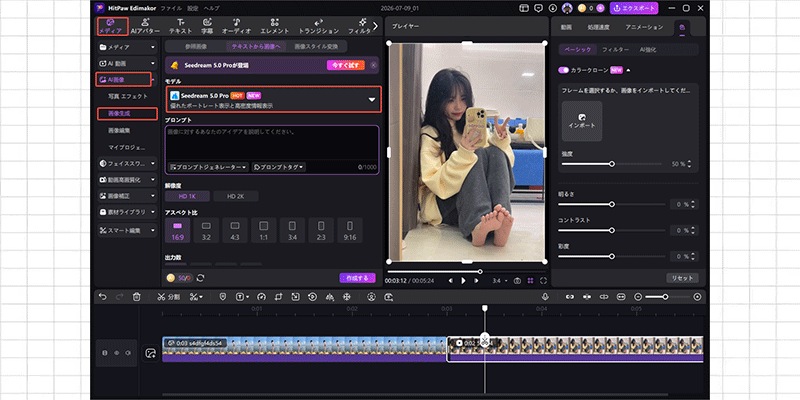Open the オーディオ audio tool
Image resolution: width=800 pixels, height=400 pixels.
click(x=236, y=26)
